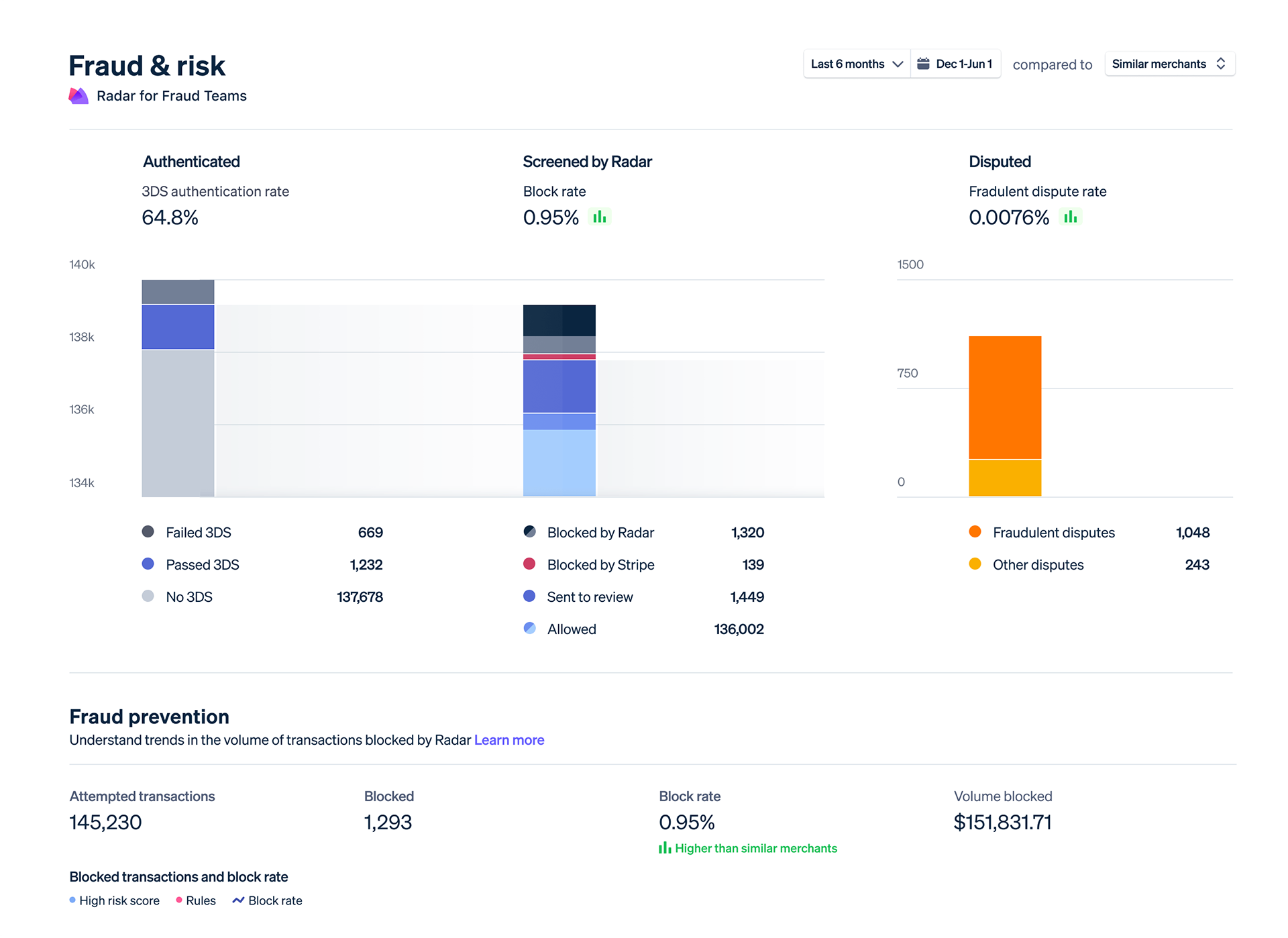This screenshot has width=1288, height=938.
Task: Click the Block rate line legend icon
Action: [237, 900]
